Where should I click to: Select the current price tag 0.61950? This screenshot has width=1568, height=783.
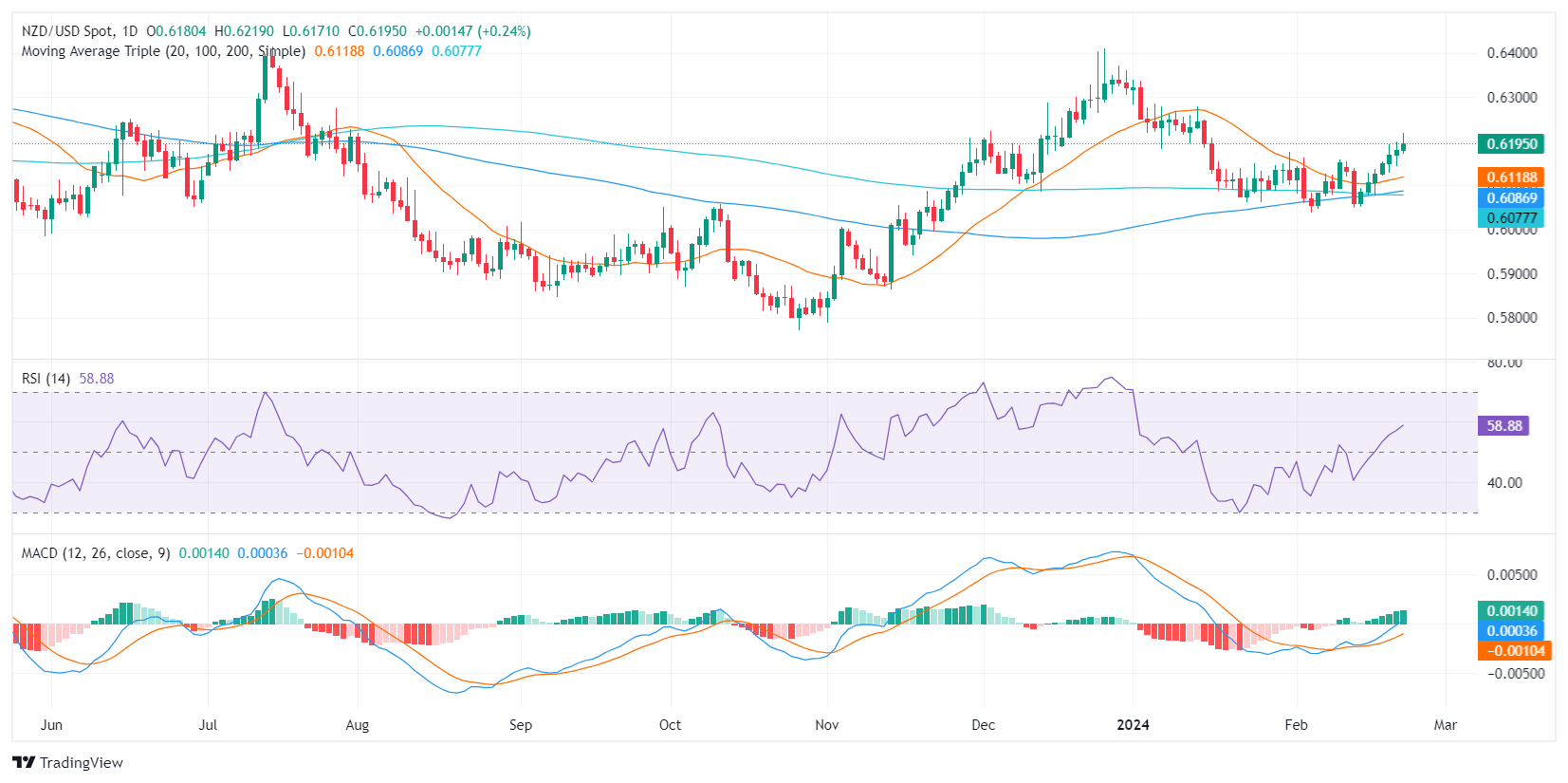coord(1511,144)
